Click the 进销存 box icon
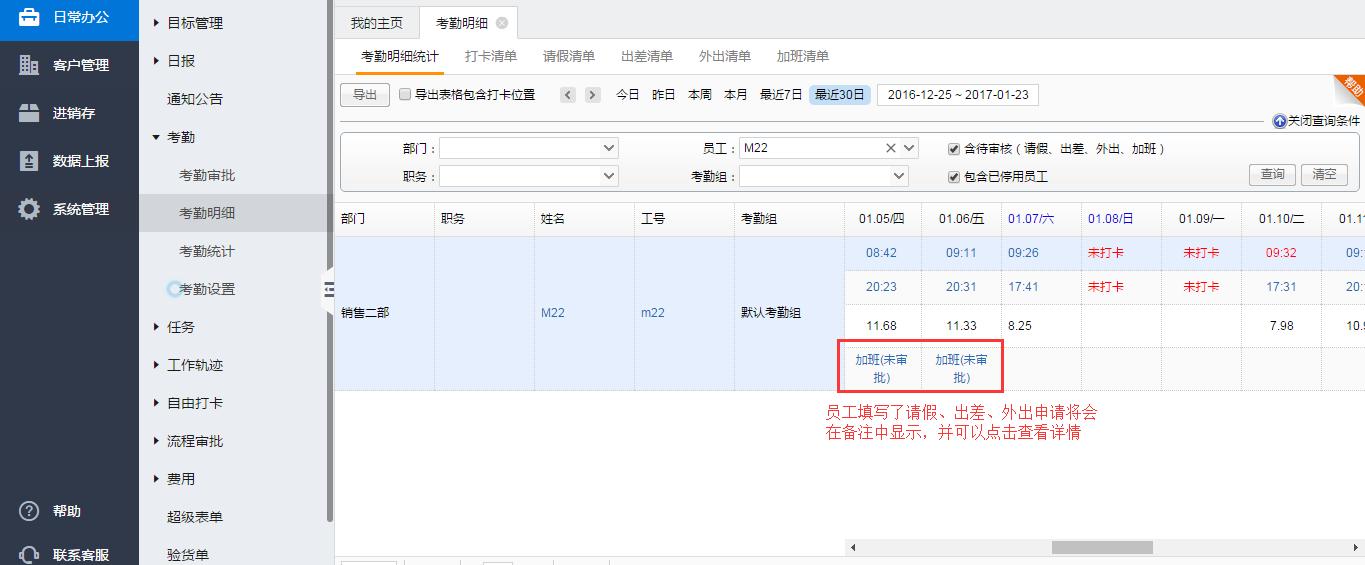Image resolution: width=1365 pixels, height=565 pixels. pos(29,113)
